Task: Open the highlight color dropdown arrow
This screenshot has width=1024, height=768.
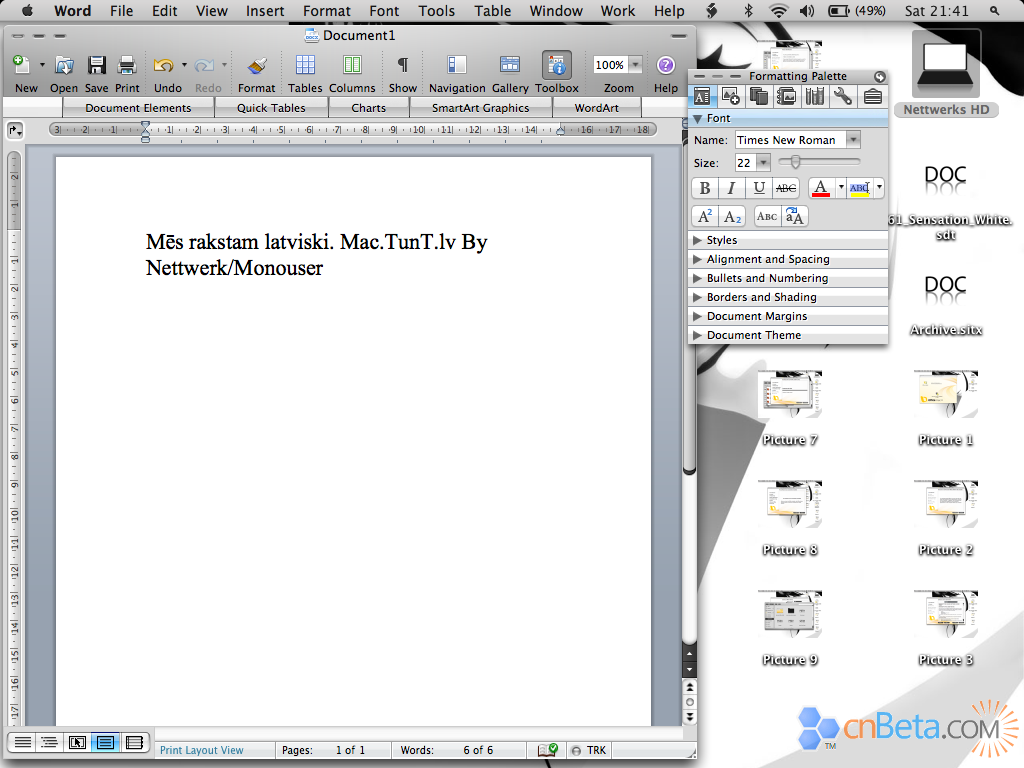Action: [879, 188]
